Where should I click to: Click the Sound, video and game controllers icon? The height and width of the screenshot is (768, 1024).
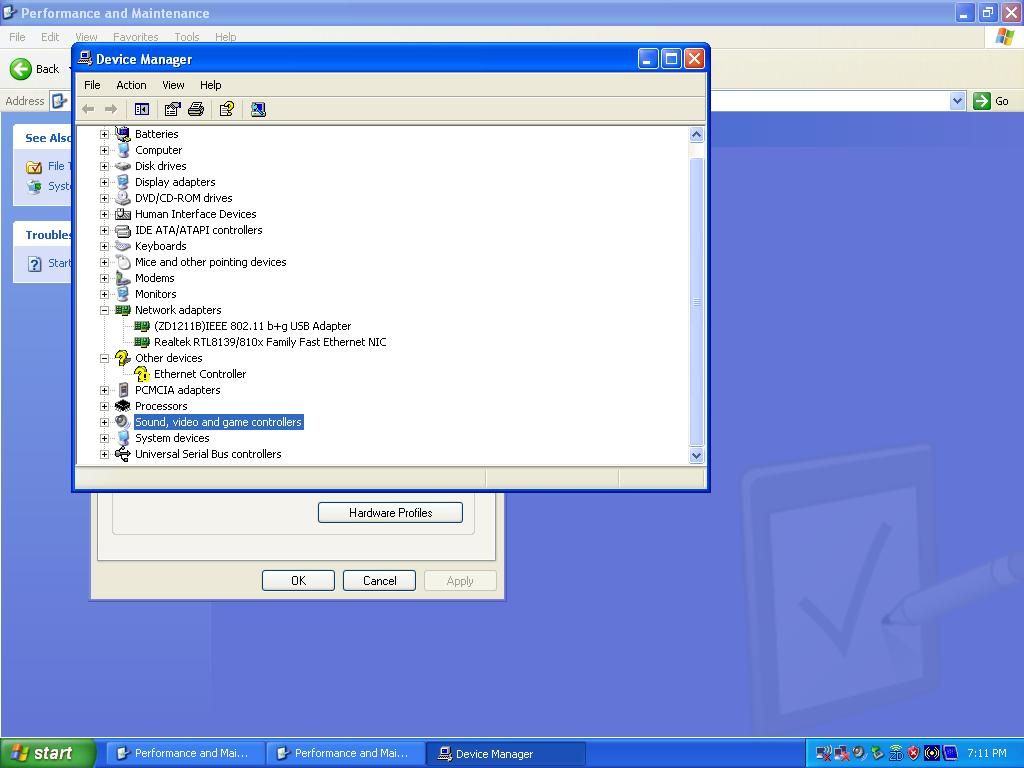pyautogui.click(x=123, y=422)
